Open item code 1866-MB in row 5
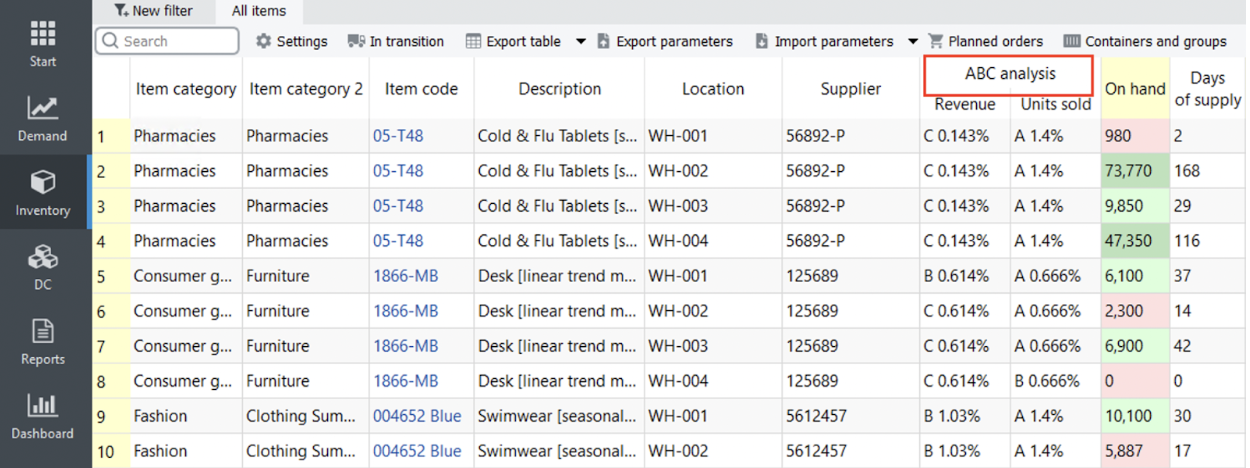 coord(405,276)
